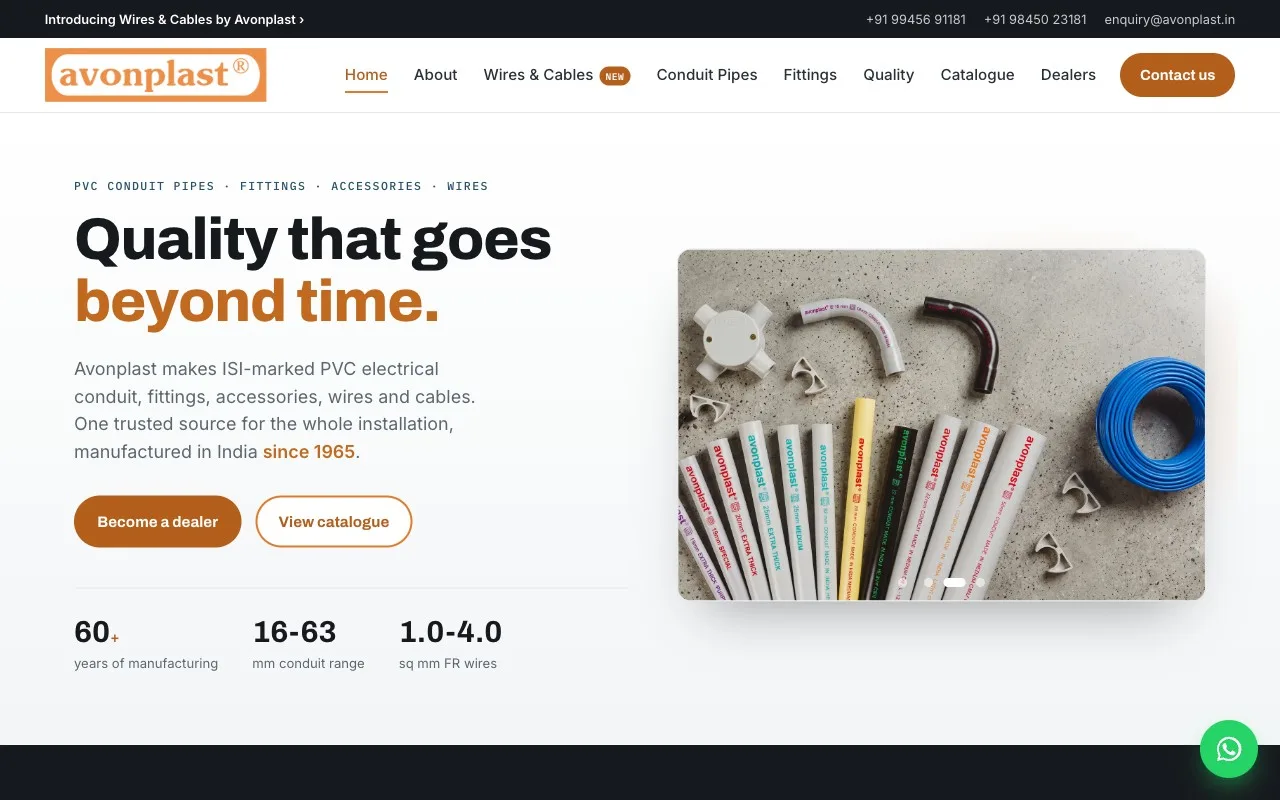Jump to the second carousel slide dot

(928, 582)
